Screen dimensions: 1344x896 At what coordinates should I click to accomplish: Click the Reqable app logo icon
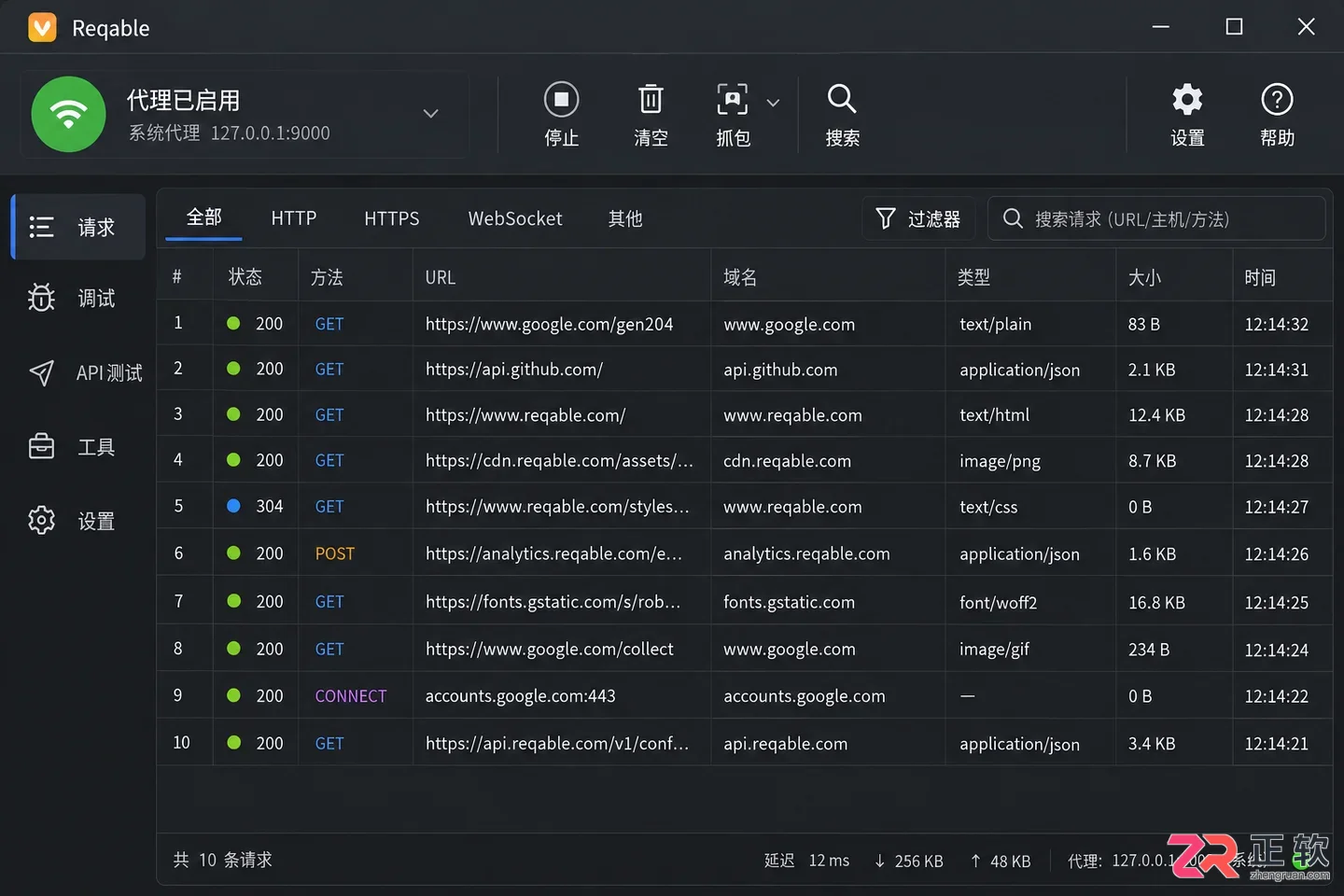coord(42,27)
